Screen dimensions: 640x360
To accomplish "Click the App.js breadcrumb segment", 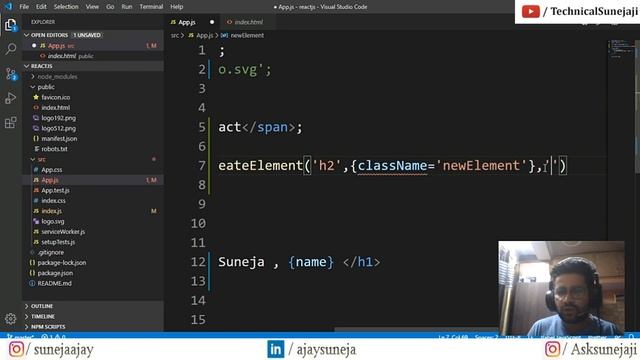I will coord(204,36).
